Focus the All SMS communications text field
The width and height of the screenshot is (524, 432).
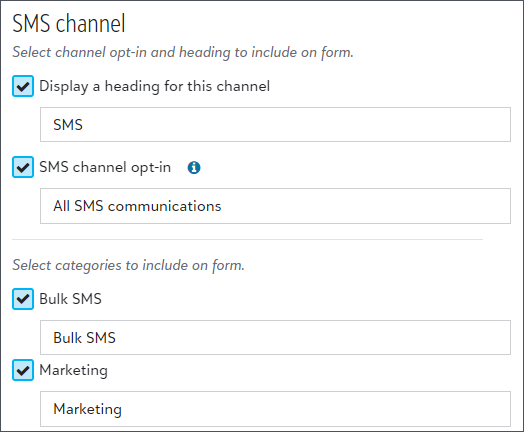(x=275, y=206)
